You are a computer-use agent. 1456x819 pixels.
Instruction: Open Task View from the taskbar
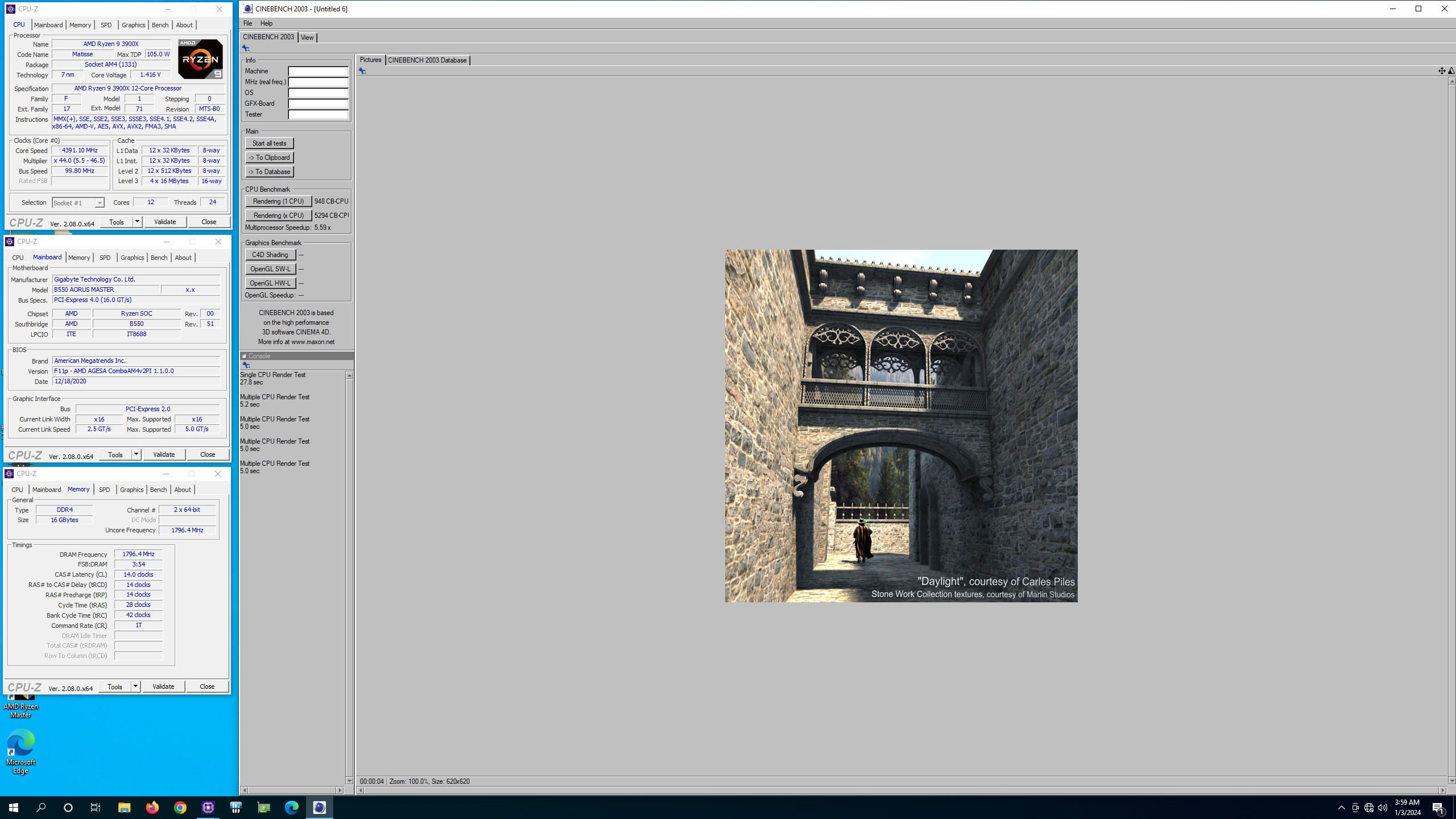coord(96,807)
